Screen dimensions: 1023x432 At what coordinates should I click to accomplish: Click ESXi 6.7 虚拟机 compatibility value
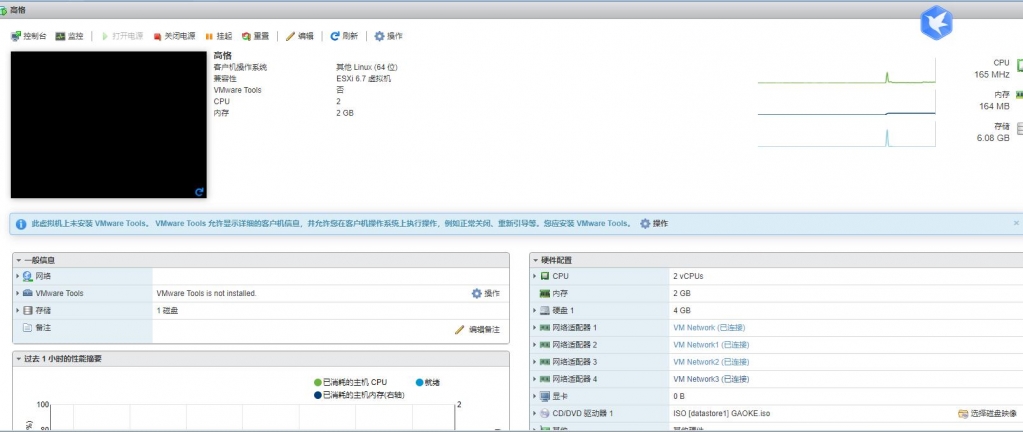tap(363, 79)
